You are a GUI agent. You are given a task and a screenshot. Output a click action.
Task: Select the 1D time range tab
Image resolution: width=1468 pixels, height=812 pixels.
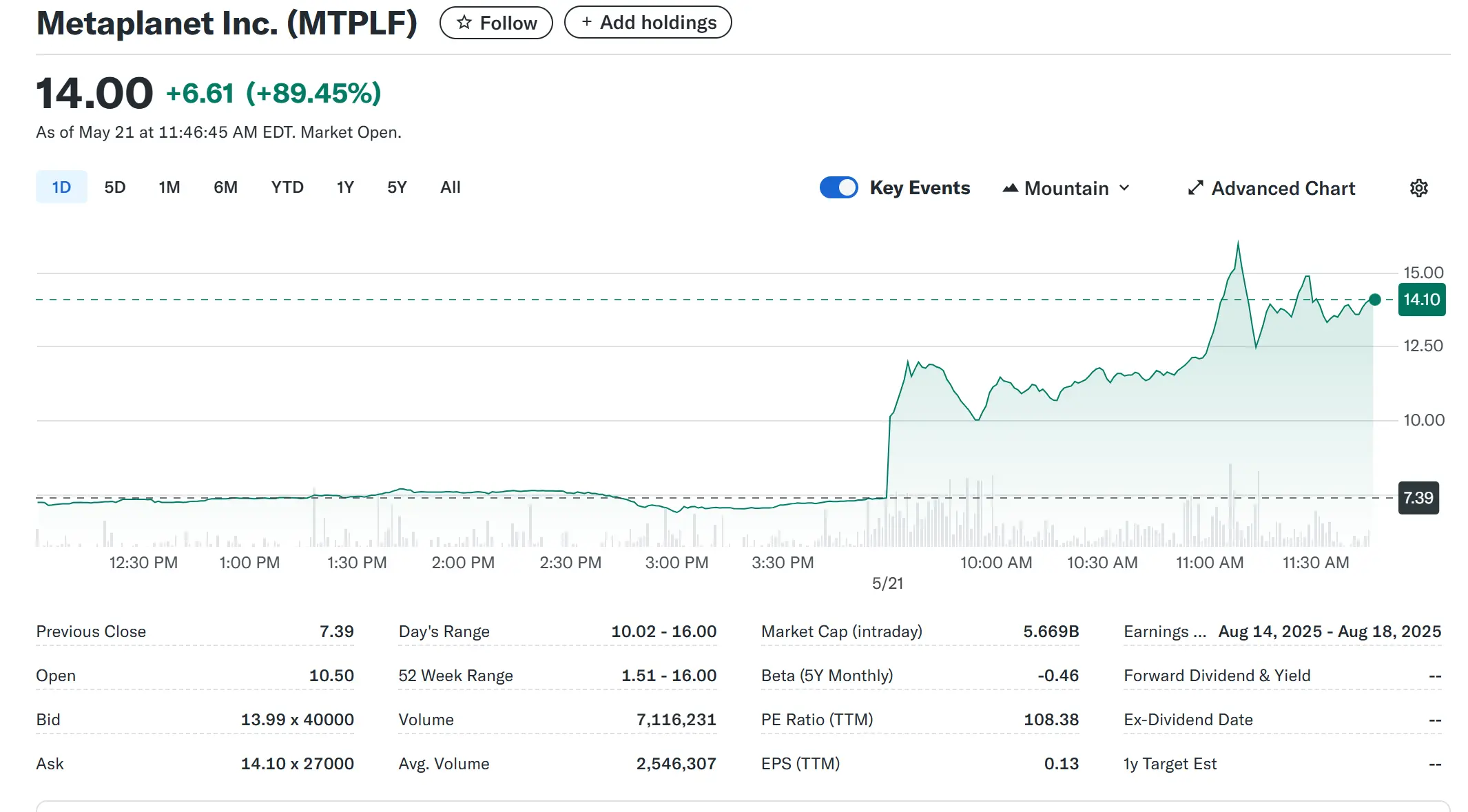[x=61, y=187]
